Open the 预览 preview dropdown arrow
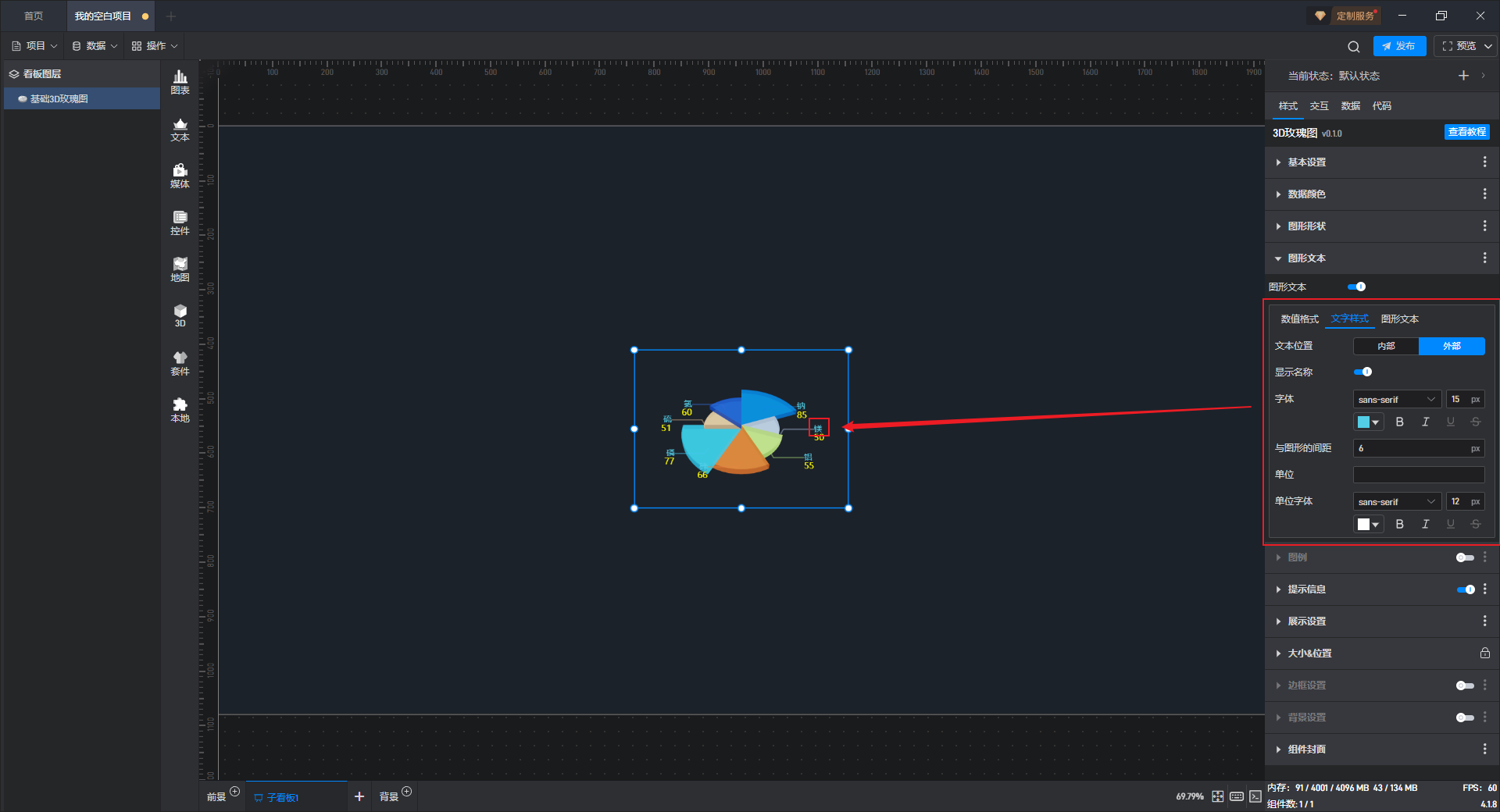 pos(1488,46)
